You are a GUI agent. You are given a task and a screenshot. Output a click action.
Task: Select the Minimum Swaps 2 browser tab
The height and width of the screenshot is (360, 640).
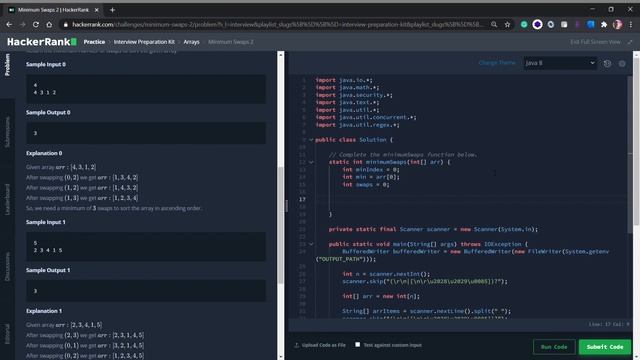53,10
